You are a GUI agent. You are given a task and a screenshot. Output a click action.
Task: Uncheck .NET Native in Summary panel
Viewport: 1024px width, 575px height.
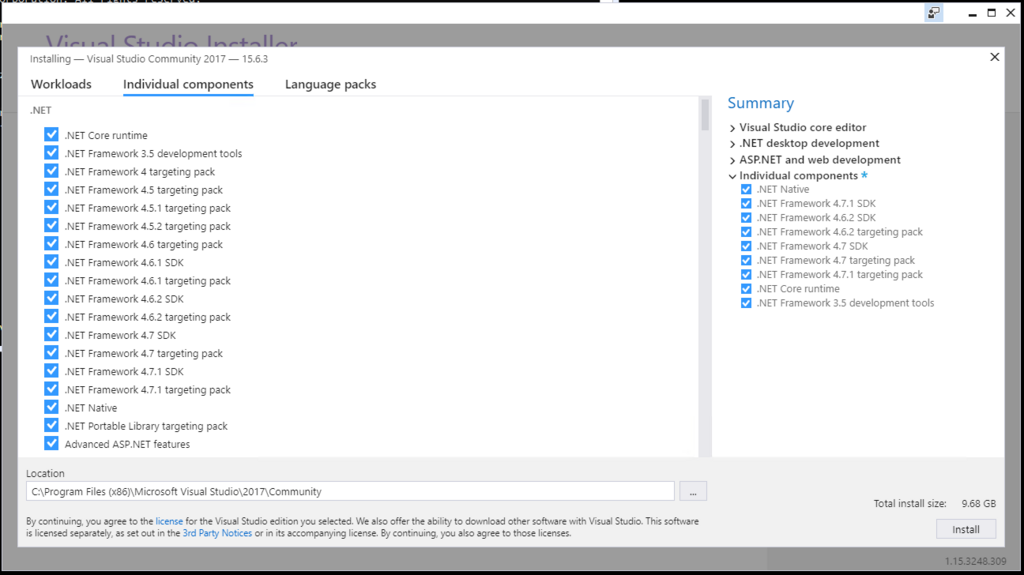(746, 189)
